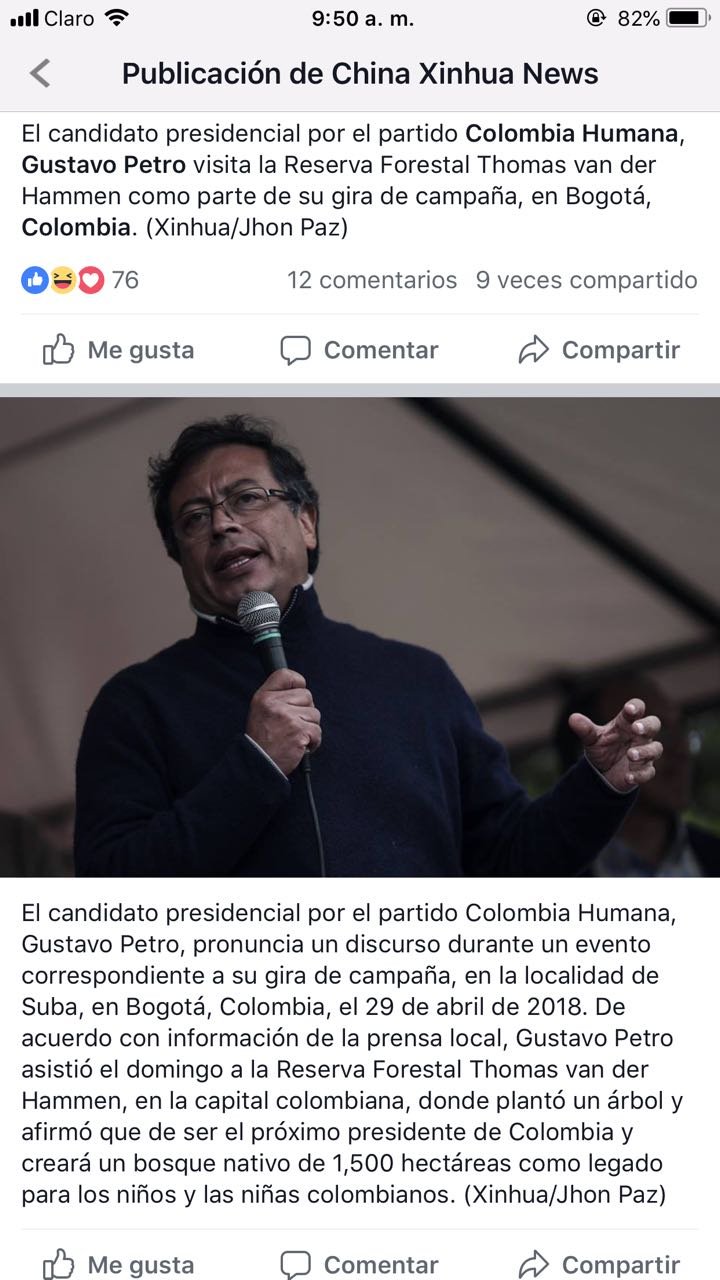Viewport: 720px width, 1280px height.
Task: Tap the thumbs-up icon in bottom action bar
Action: tap(58, 1264)
